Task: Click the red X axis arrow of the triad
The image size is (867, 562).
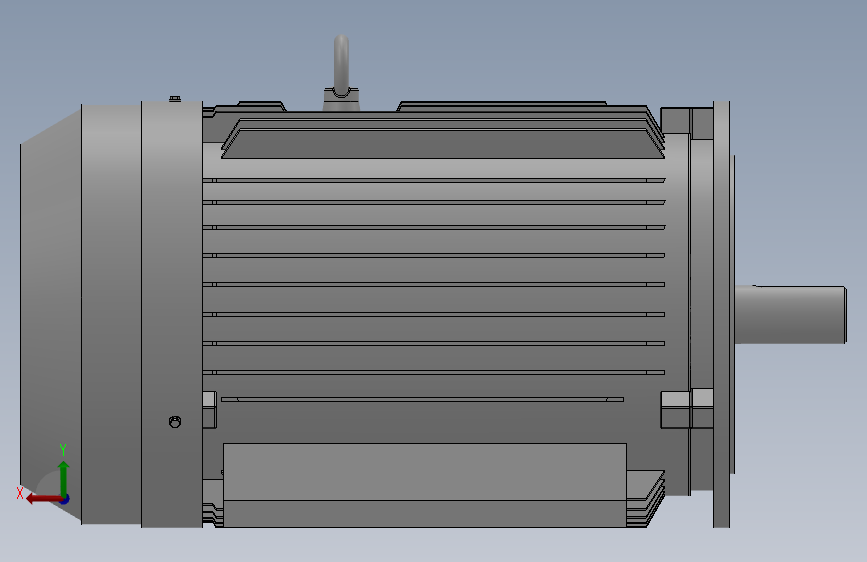Action: [44, 499]
